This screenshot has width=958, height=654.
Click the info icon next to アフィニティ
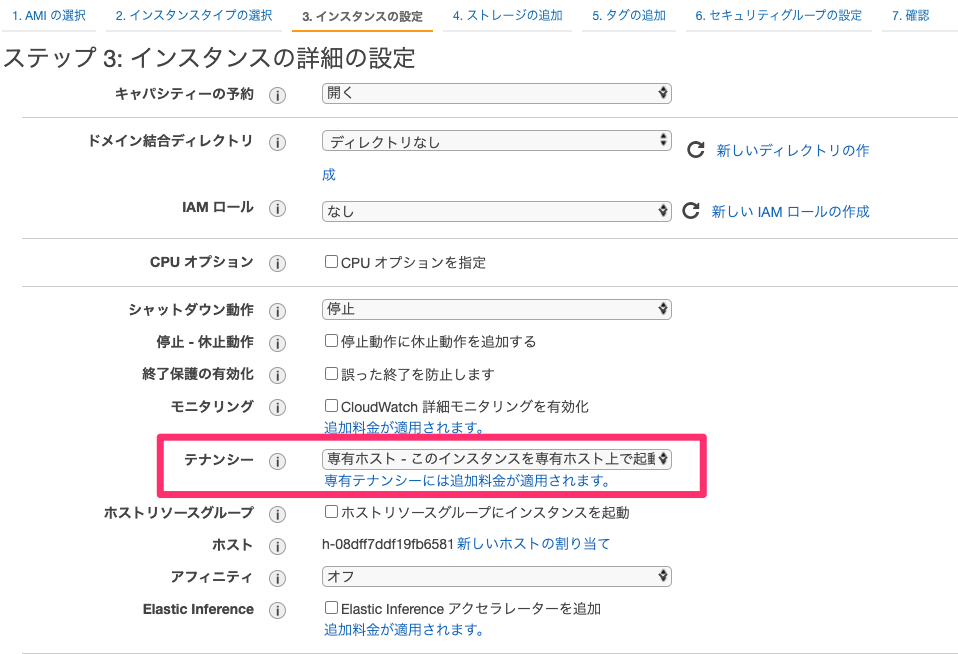click(x=277, y=576)
